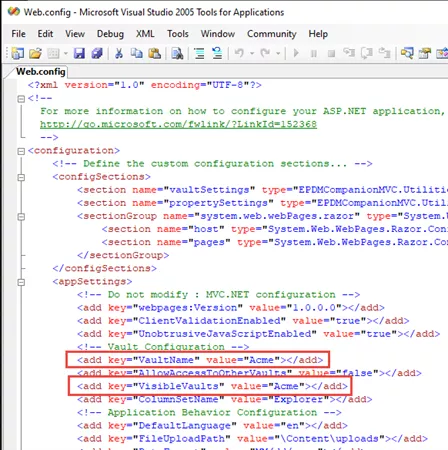Open the XML menu
The image size is (448, 450).
click(x=145, y=34)
